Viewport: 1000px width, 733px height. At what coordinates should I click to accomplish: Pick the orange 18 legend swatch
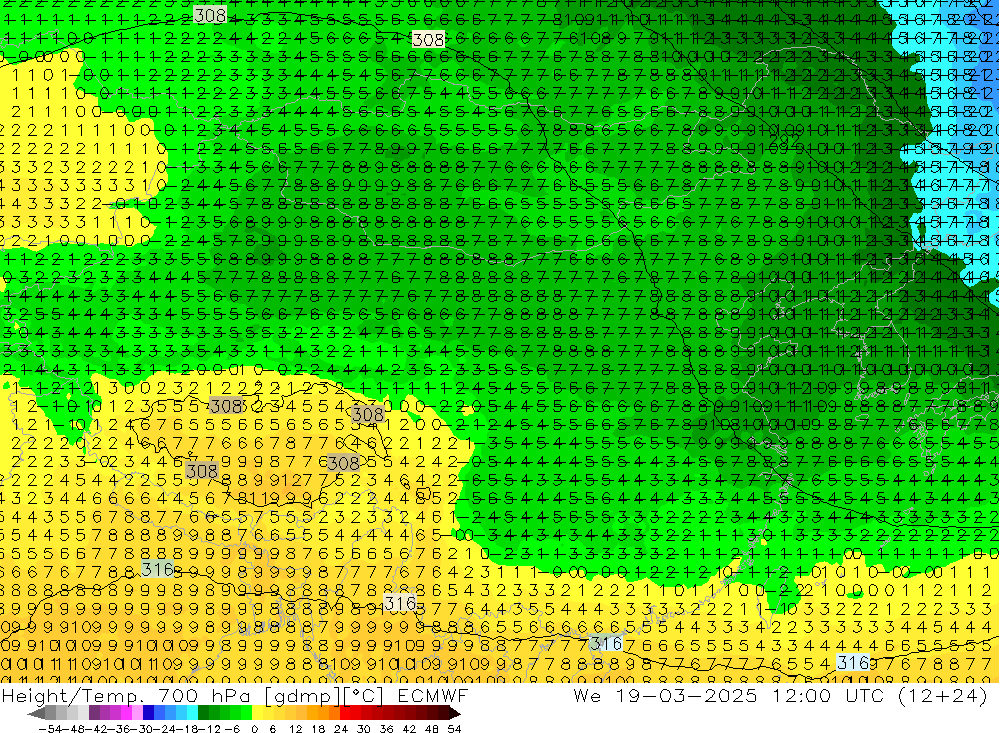tap(323, 713)
